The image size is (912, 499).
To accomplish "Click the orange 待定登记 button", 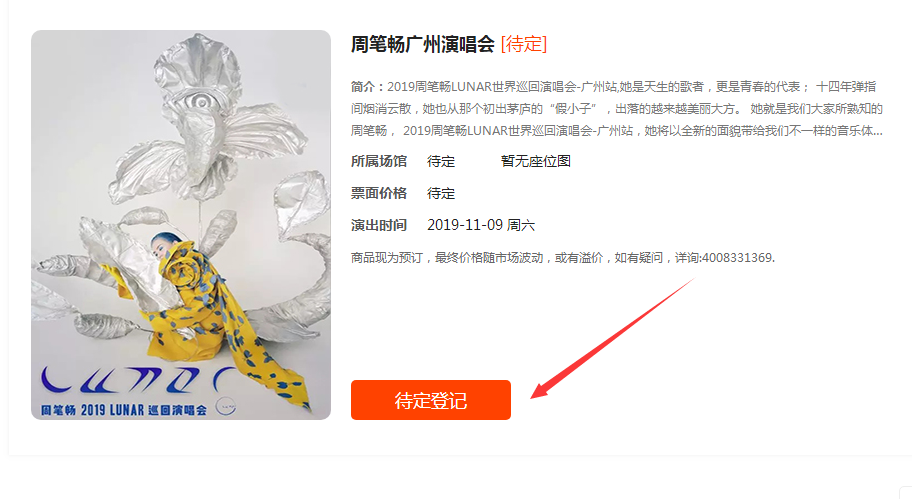I will click(x=430, y=400).
